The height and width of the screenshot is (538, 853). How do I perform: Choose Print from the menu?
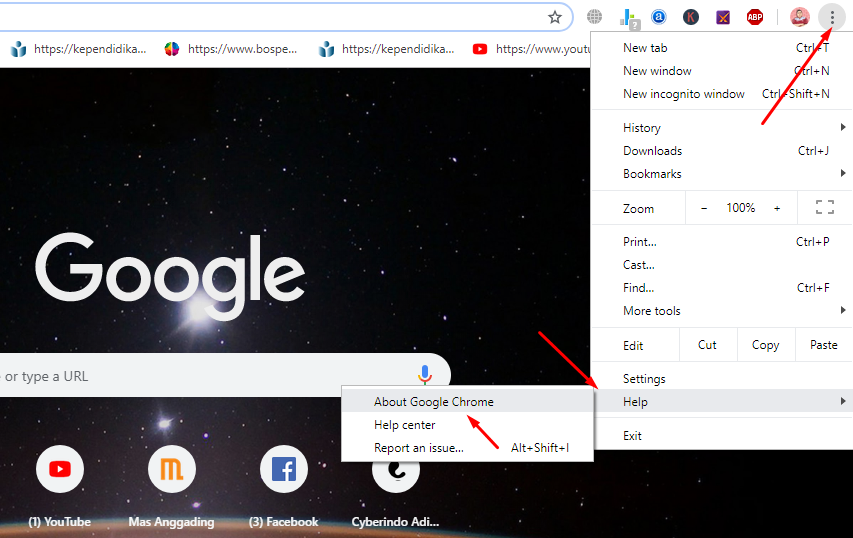click(x=722, y=242)
